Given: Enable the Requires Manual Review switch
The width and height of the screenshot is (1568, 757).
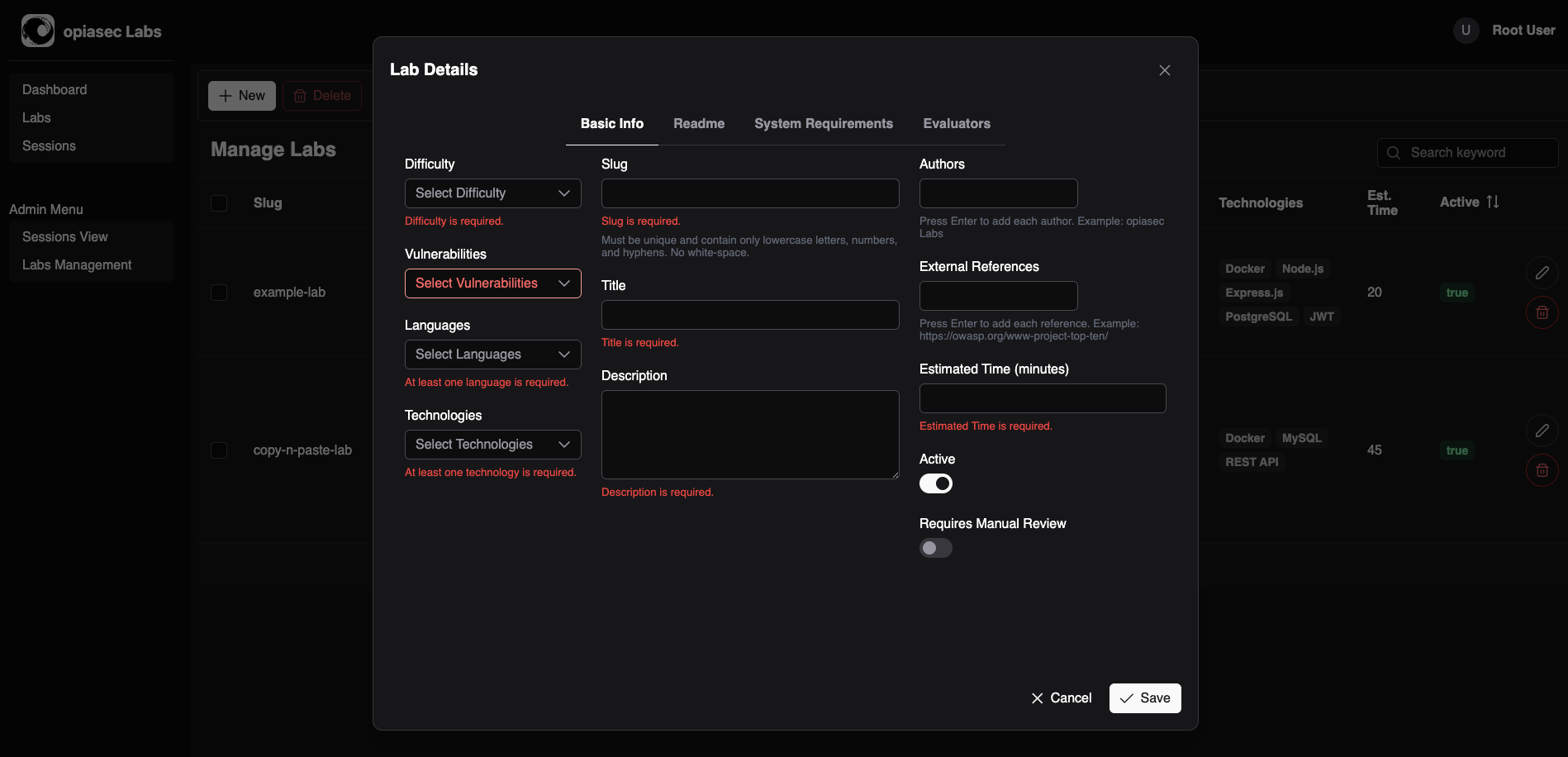Looking at the screenshot, I should click(936, 548).
